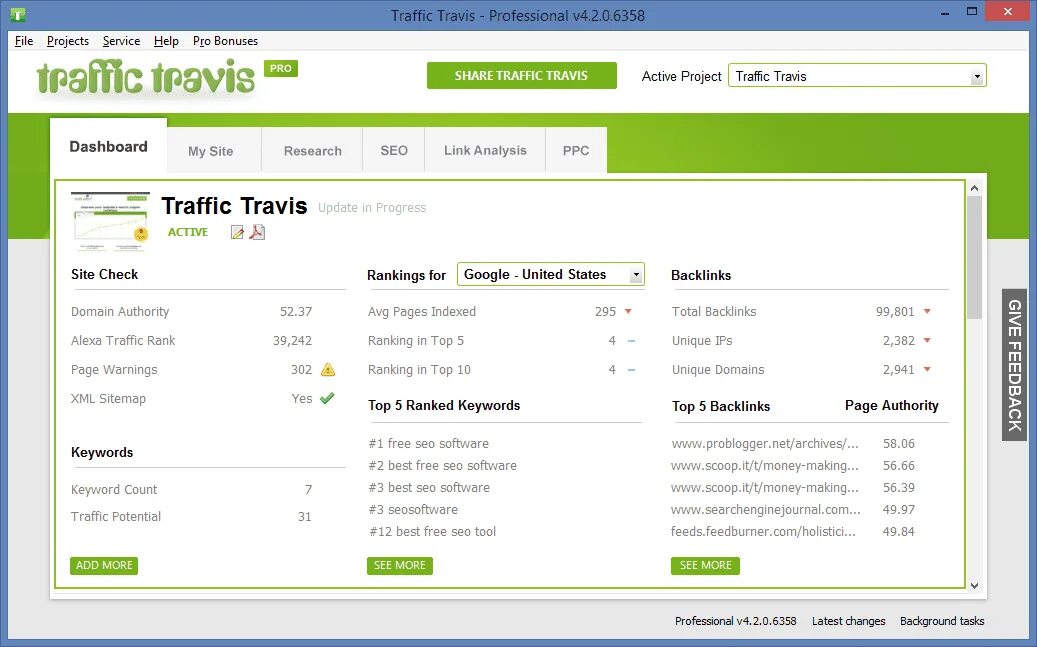Click the Page Warnings yellow triangle icon

click(x=328, y=370)
